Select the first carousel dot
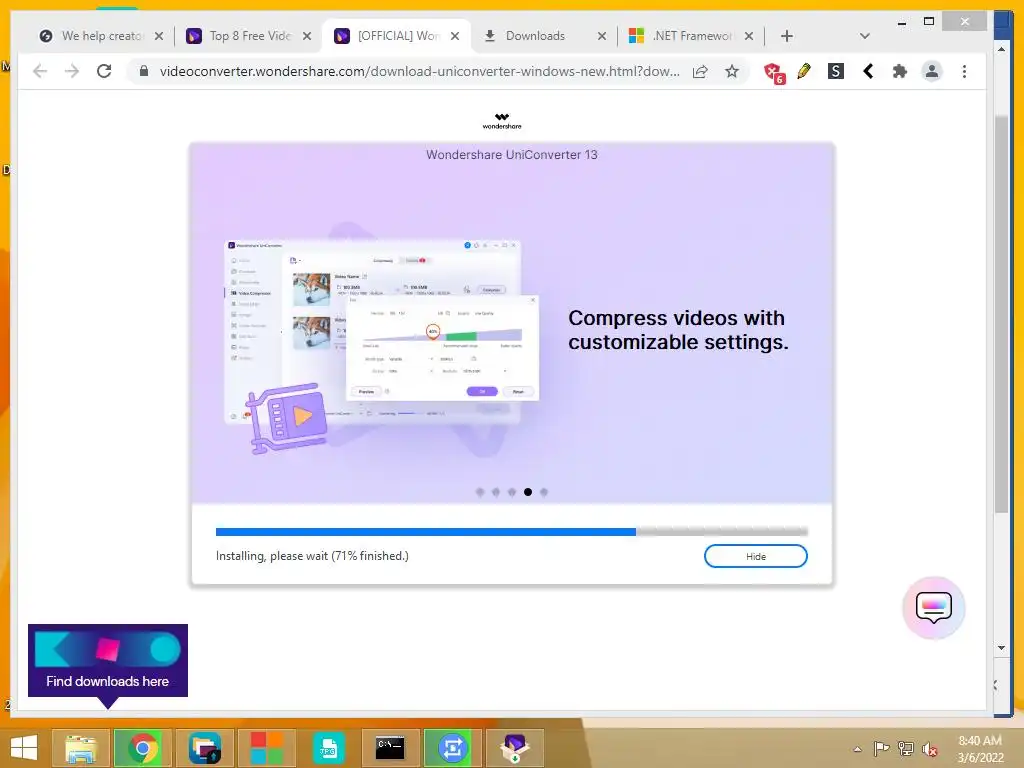1024x768 pixels. click(480, 492)
